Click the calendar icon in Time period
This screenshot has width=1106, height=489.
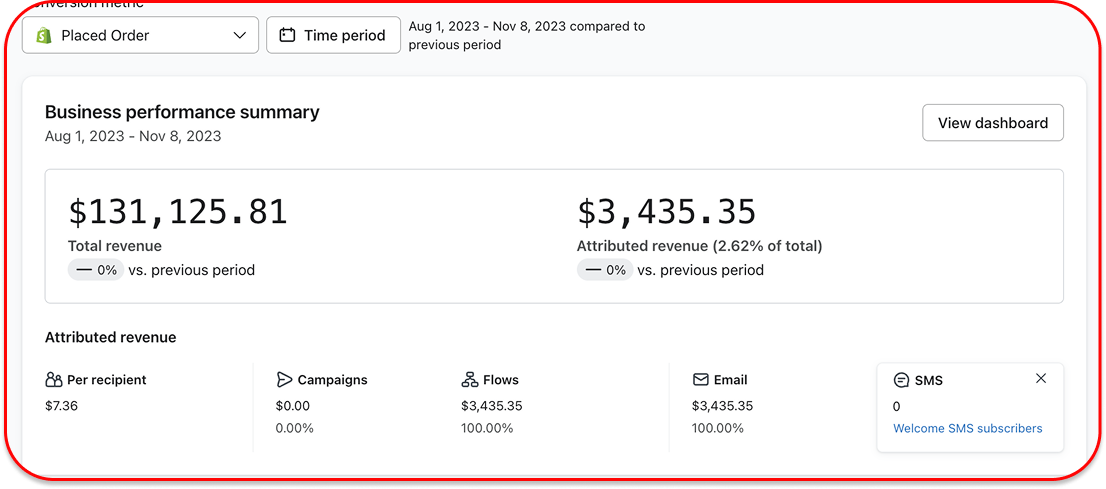tap(287, 35)
